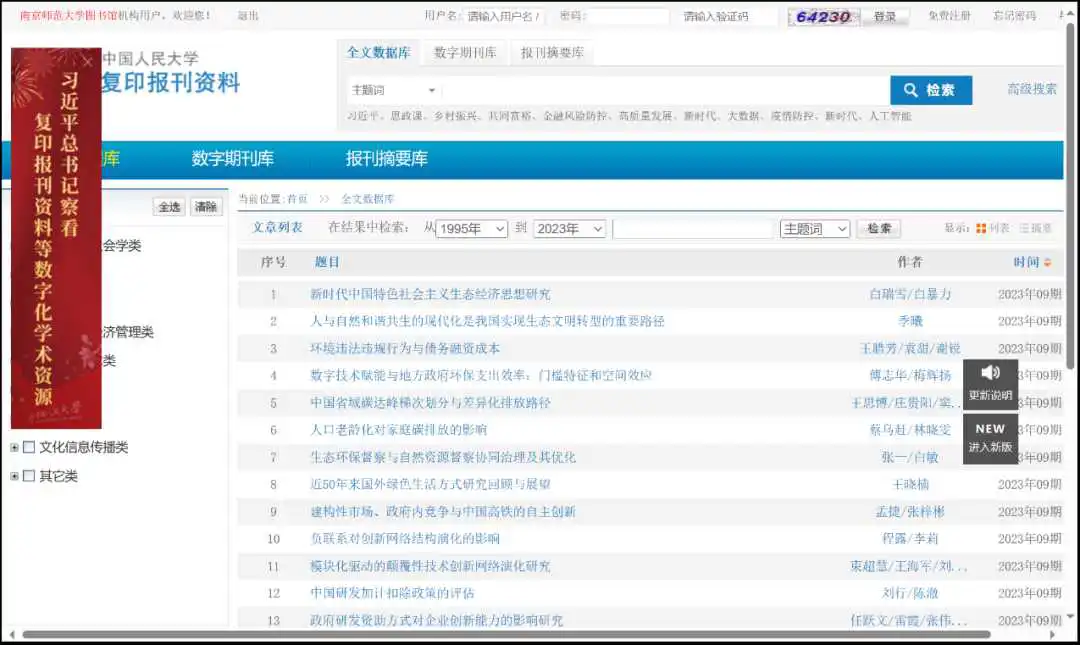The width and height of the screenshot is (1080, 645).
Task: Click the 复印报刊资料 site logo
Action: (171, 83)
